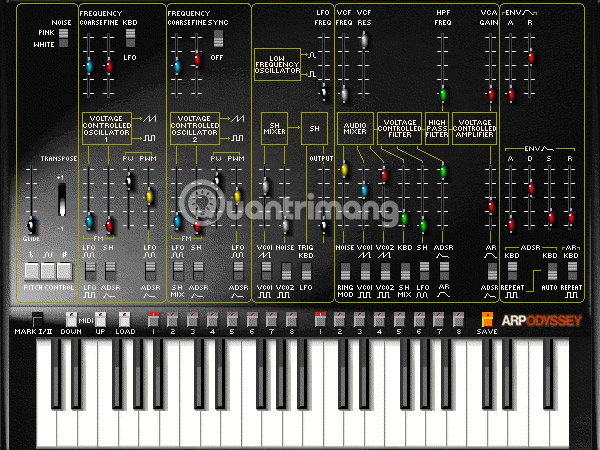Click the flat pitch control button
Screen dimensions: 600x450
(x=32, y=271)
